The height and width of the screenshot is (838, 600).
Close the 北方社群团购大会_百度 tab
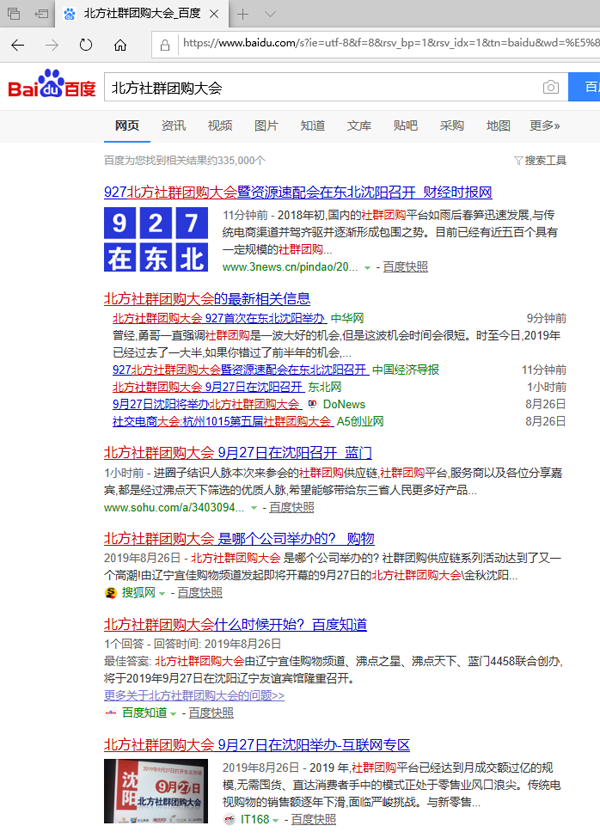(x=214, y=14)
